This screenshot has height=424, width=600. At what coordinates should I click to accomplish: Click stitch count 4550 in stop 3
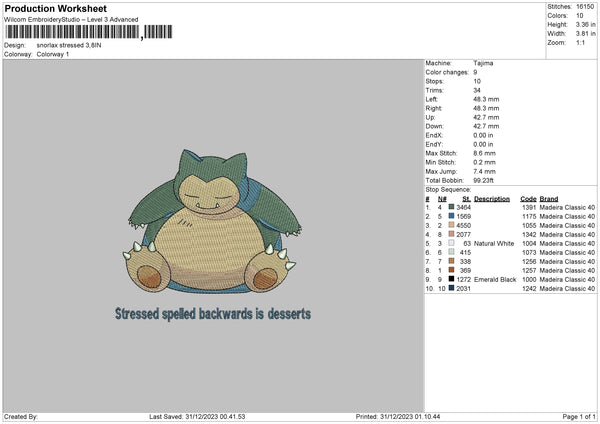click(463, 225)
